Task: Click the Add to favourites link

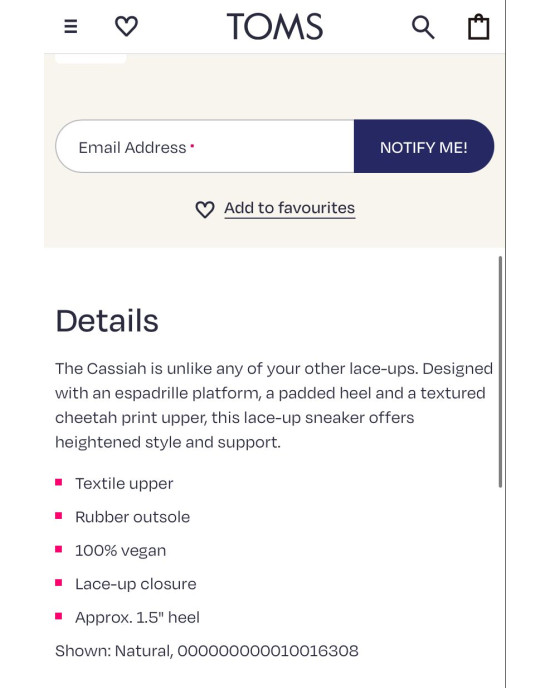Action: coord(290,208)
